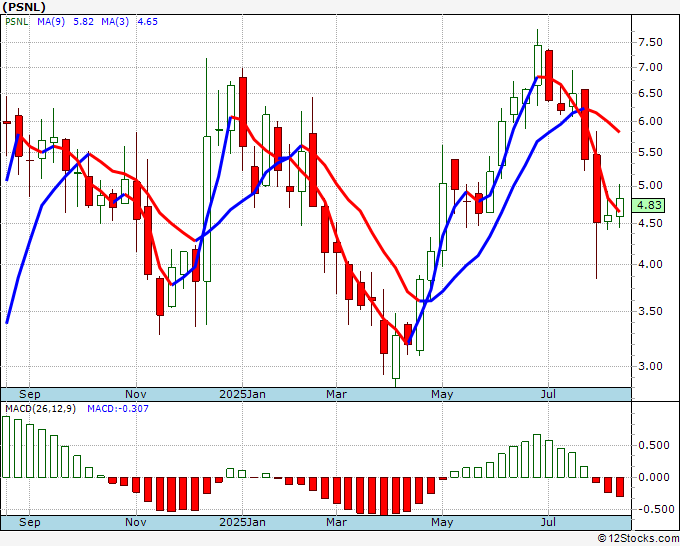Click the 7.00 price axis label

(650, 68)
